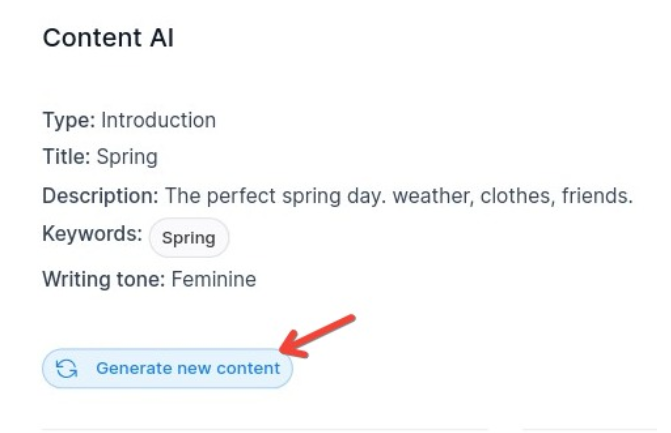The width and height of the screenshot is (671, 433).
Task: Click the red arrow annotation
Action: 320,334
